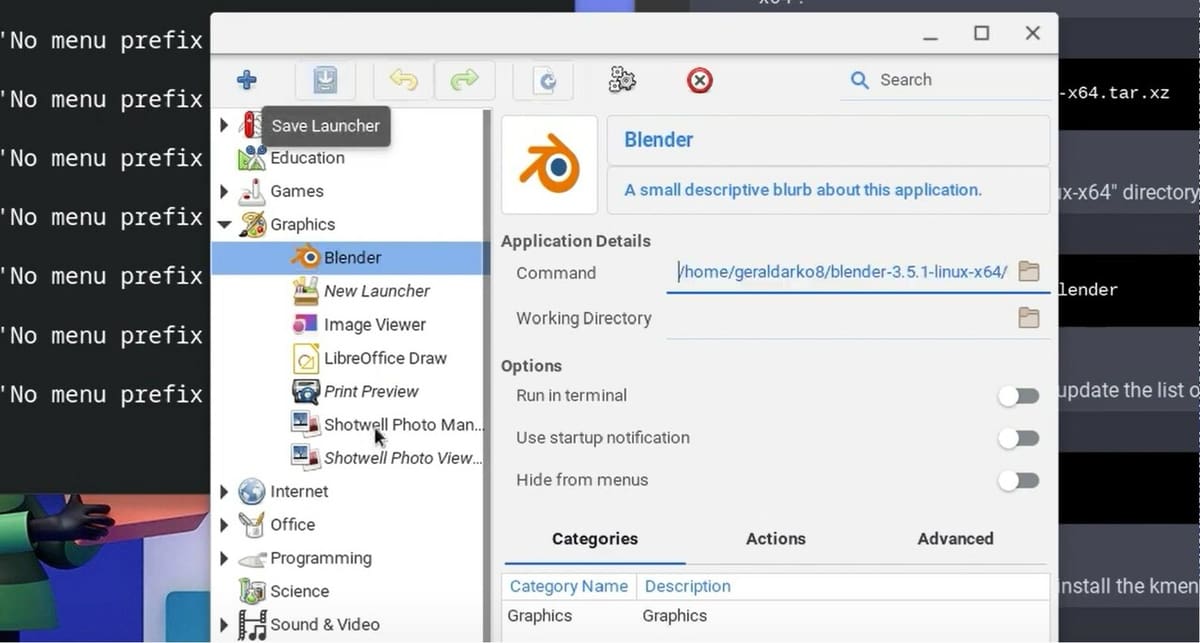1200x643 pixels.
Task: Click the Games joystick category icon
Action: [x=252, y=190]
